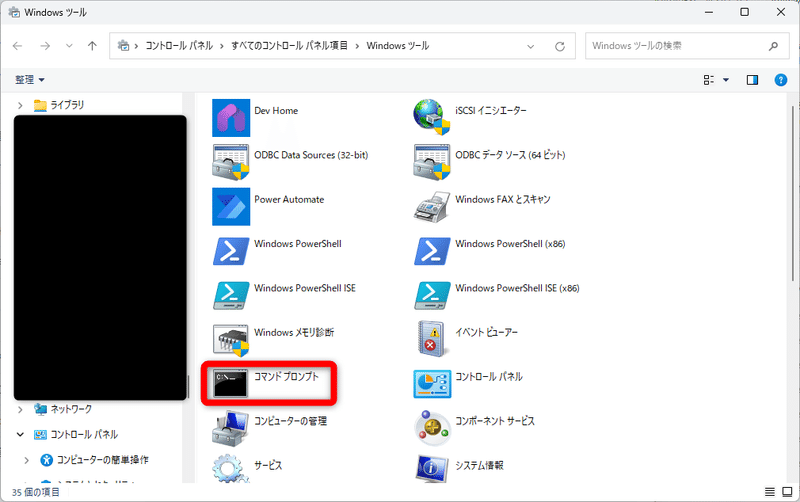Open the システム情報 icon
The width and height of the screenshot is (800, 502).
pyautogui.click(x=432, y=468)
